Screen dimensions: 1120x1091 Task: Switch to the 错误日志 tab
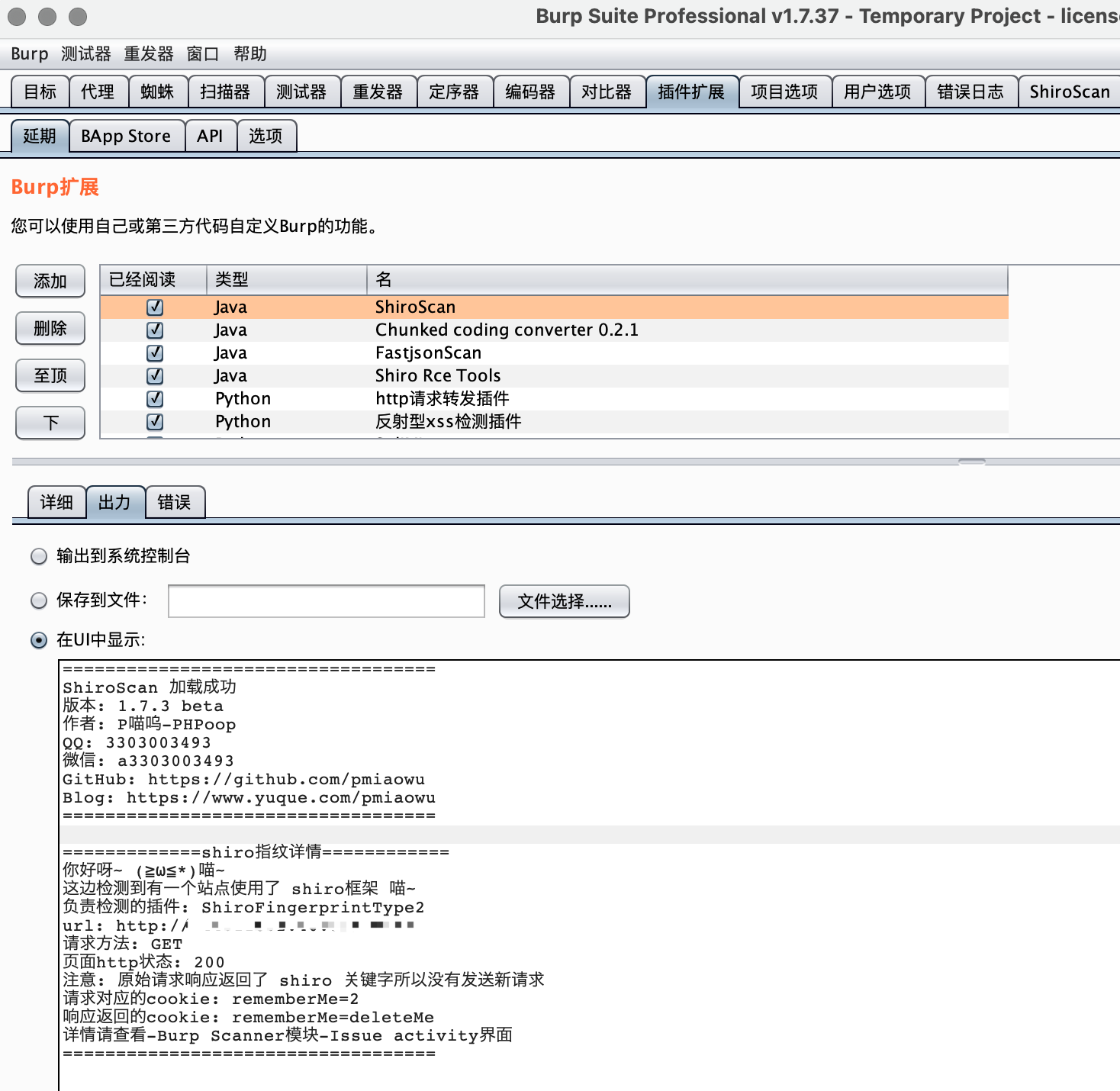971,92
